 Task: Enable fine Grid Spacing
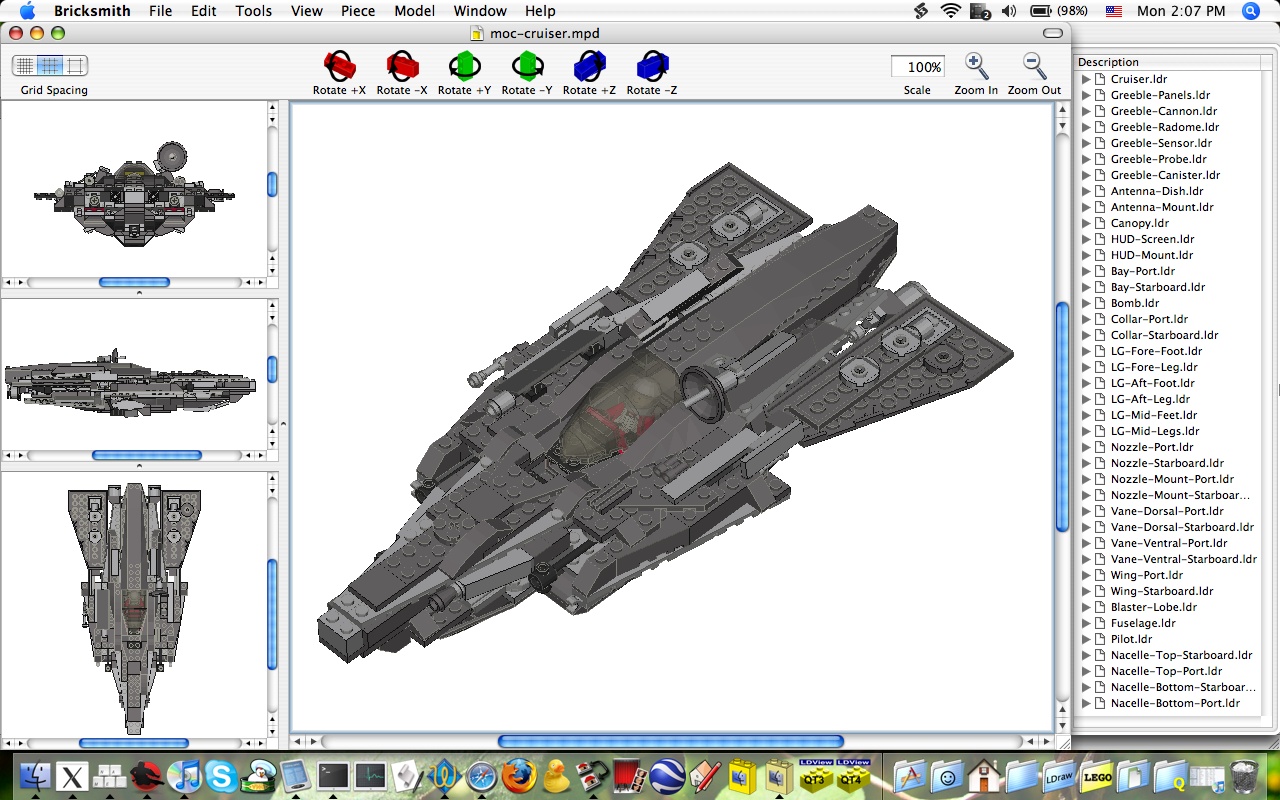tap(25, 64)
